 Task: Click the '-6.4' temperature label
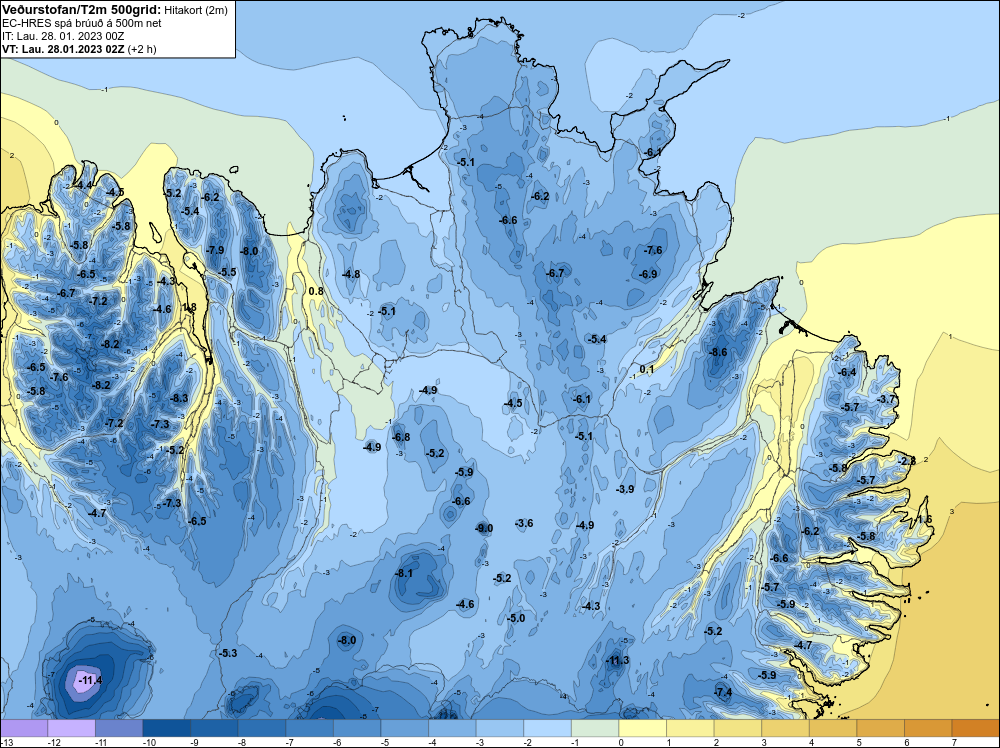(848, 372)
